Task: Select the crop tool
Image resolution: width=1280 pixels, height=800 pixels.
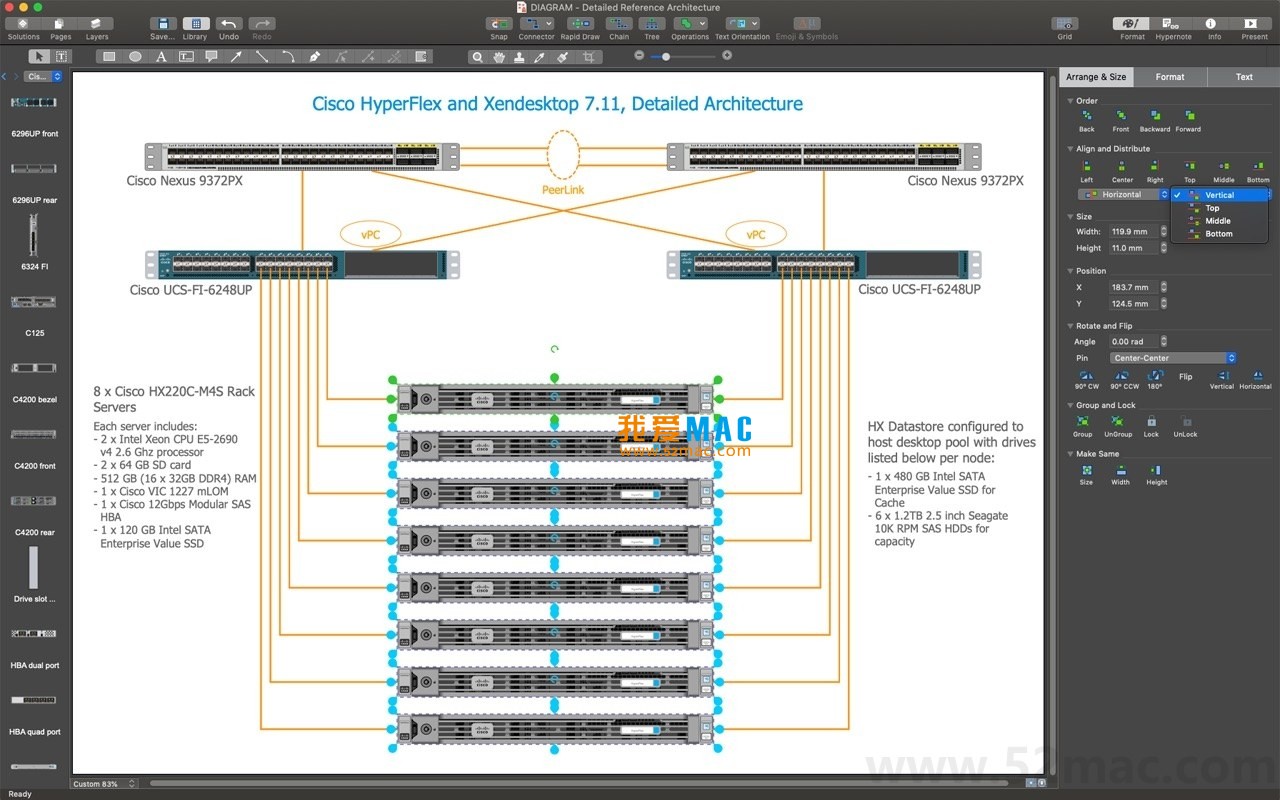Action: click(588, 57)
